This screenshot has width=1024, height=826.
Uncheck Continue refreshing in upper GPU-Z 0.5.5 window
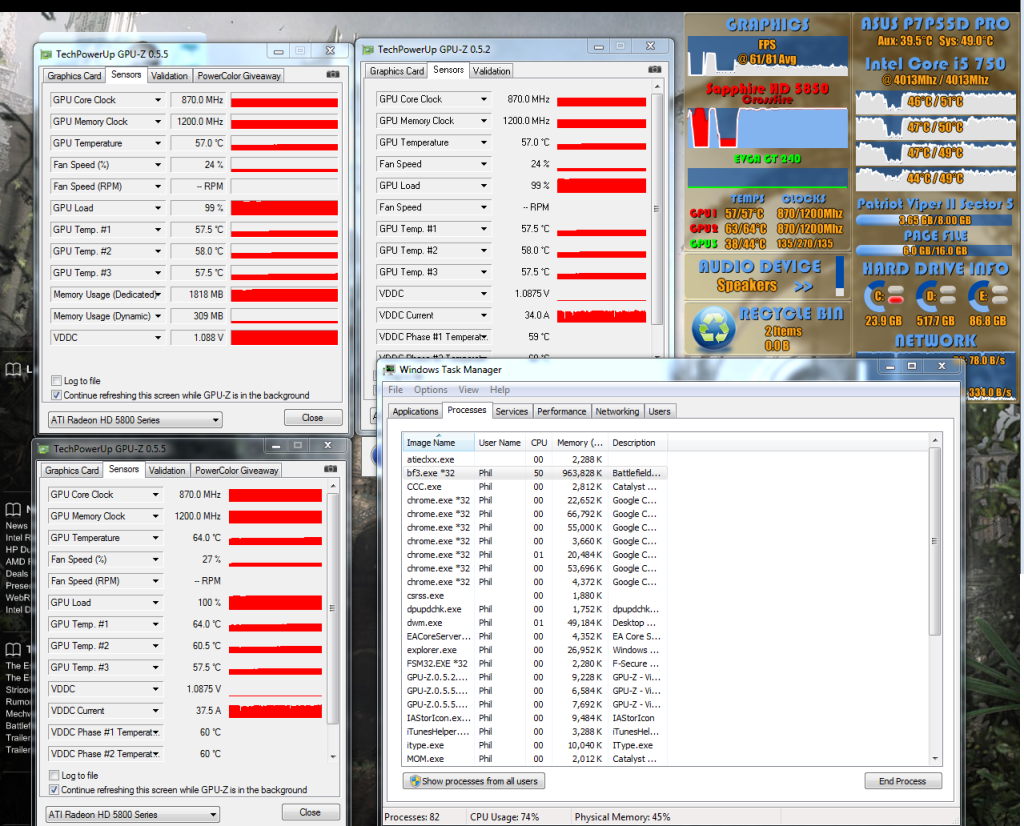point(57,395)
